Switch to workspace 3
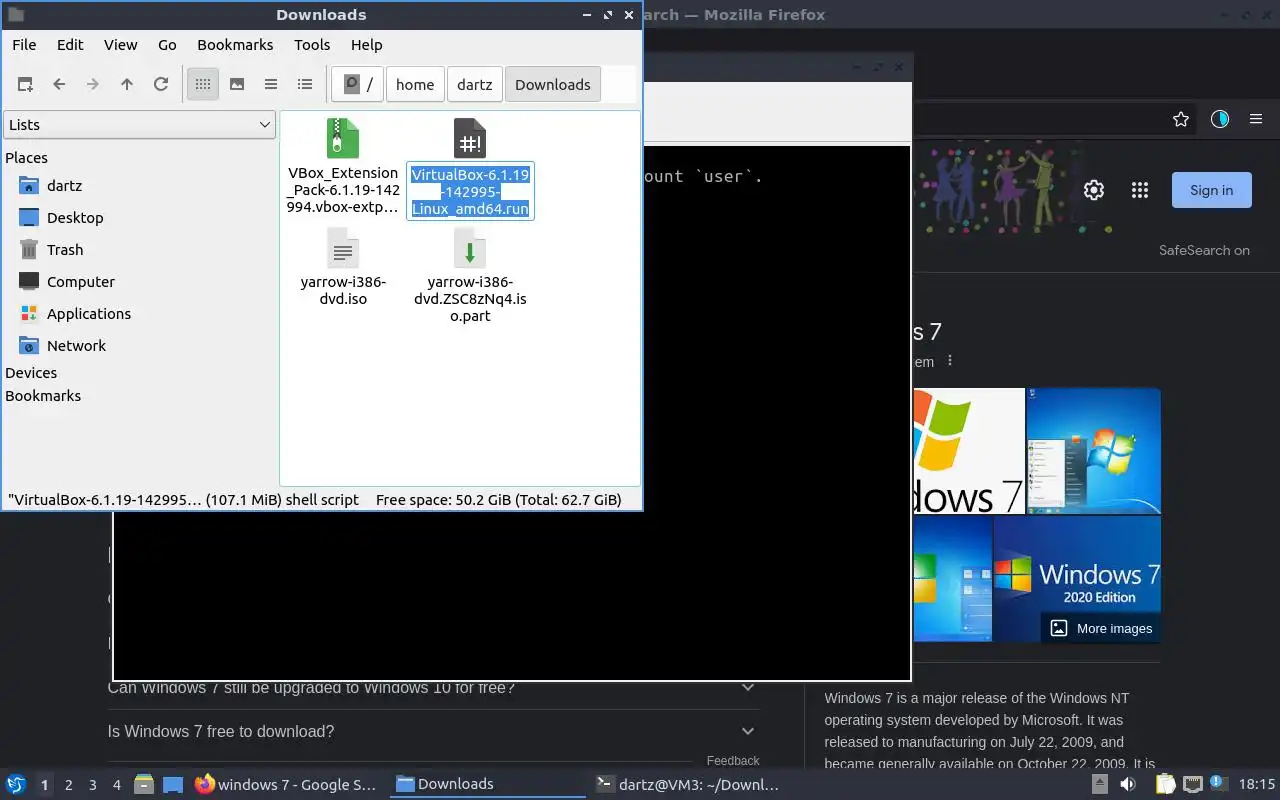Viewport: 1280px width, 800px height. (x=93, y=785)
